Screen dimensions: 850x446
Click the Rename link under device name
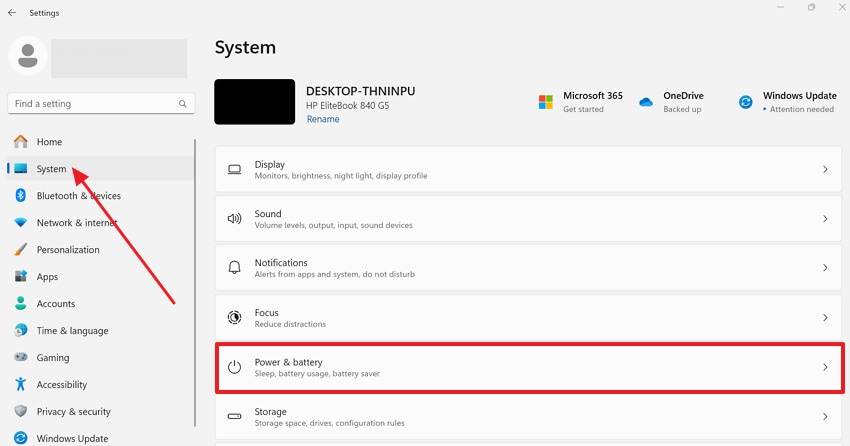point(323,119)
